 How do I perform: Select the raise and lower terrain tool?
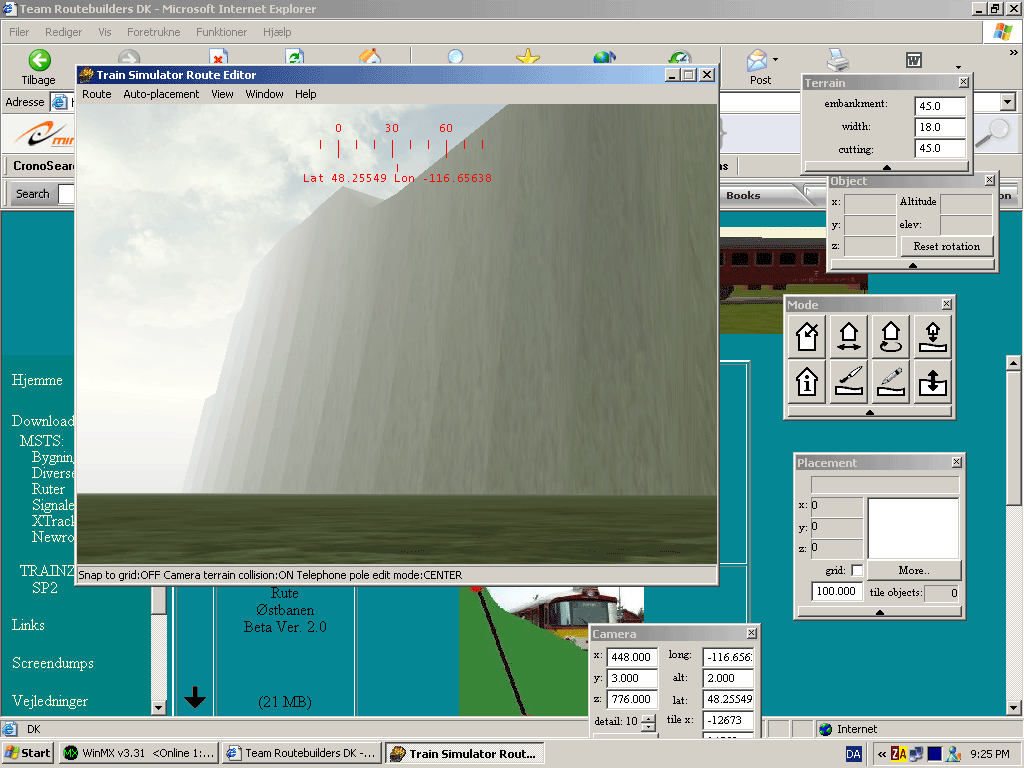point(933,381)
